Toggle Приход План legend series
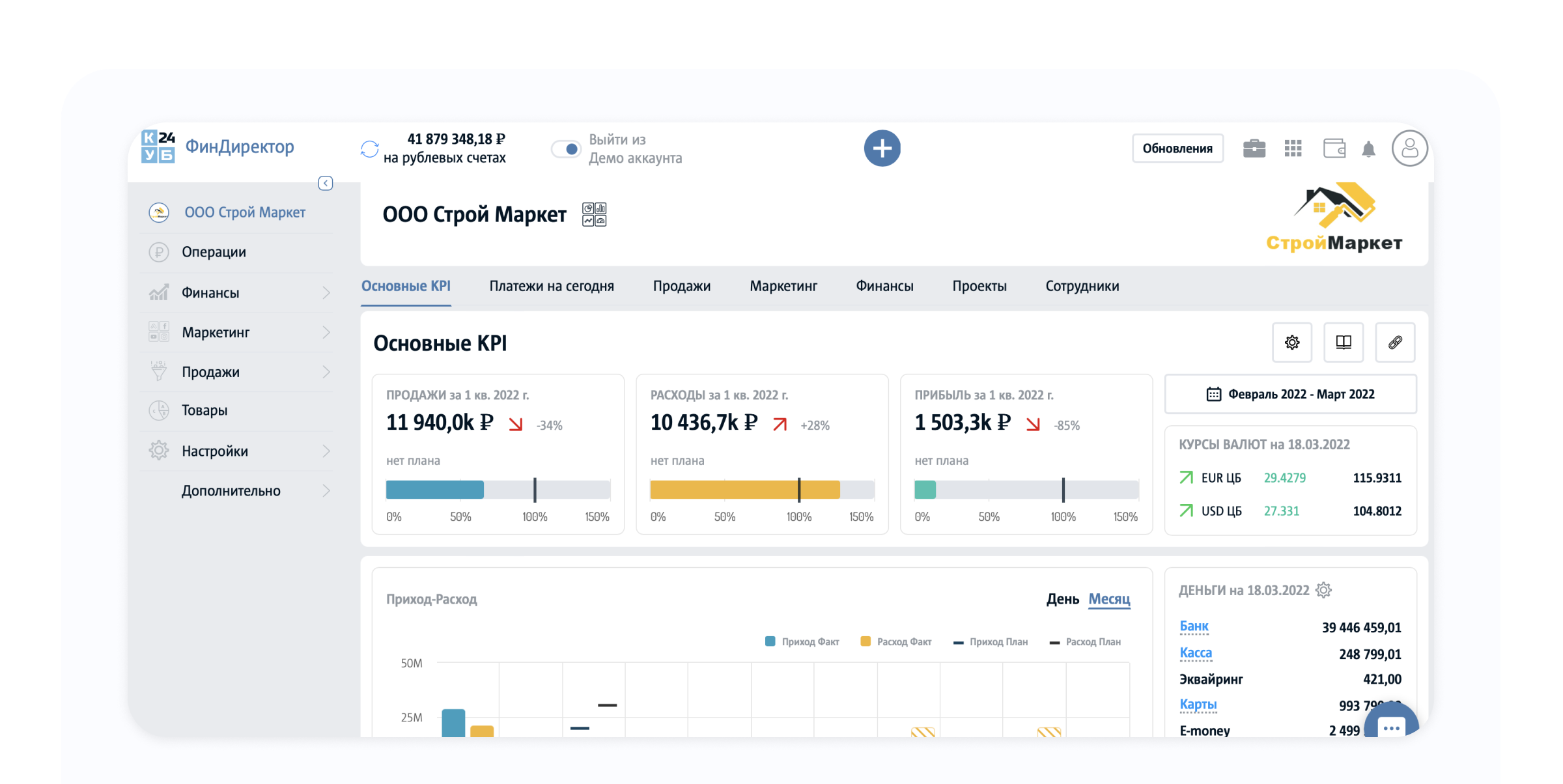The width and height of the screenshot is (1563, 784). 990,642
